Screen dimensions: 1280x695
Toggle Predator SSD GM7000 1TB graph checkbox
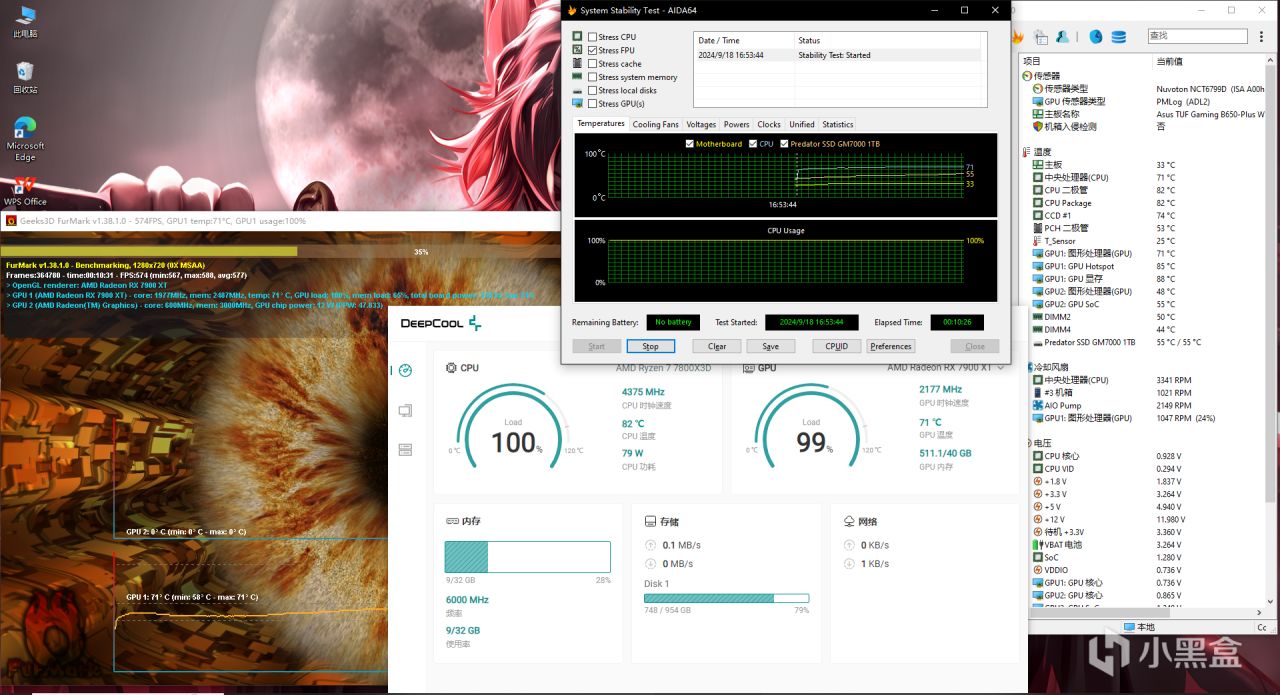pyautogui.click(x=784, y=144)
